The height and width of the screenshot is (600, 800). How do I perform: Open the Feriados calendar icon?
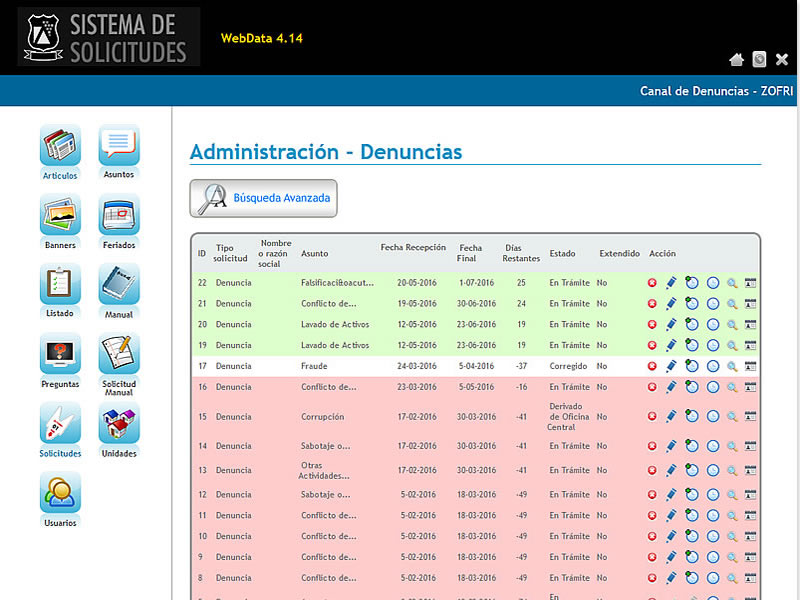click(x=119, y=215)
